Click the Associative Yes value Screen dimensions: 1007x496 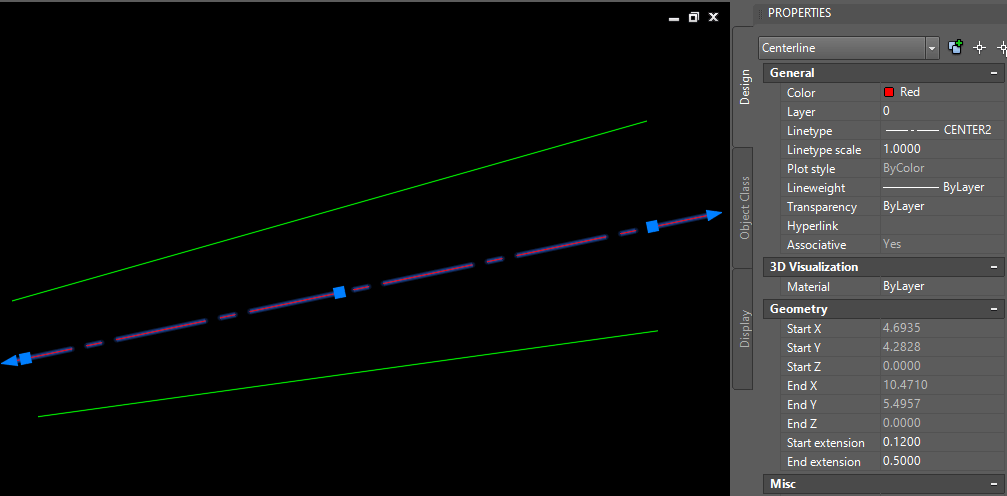(892, 244)
